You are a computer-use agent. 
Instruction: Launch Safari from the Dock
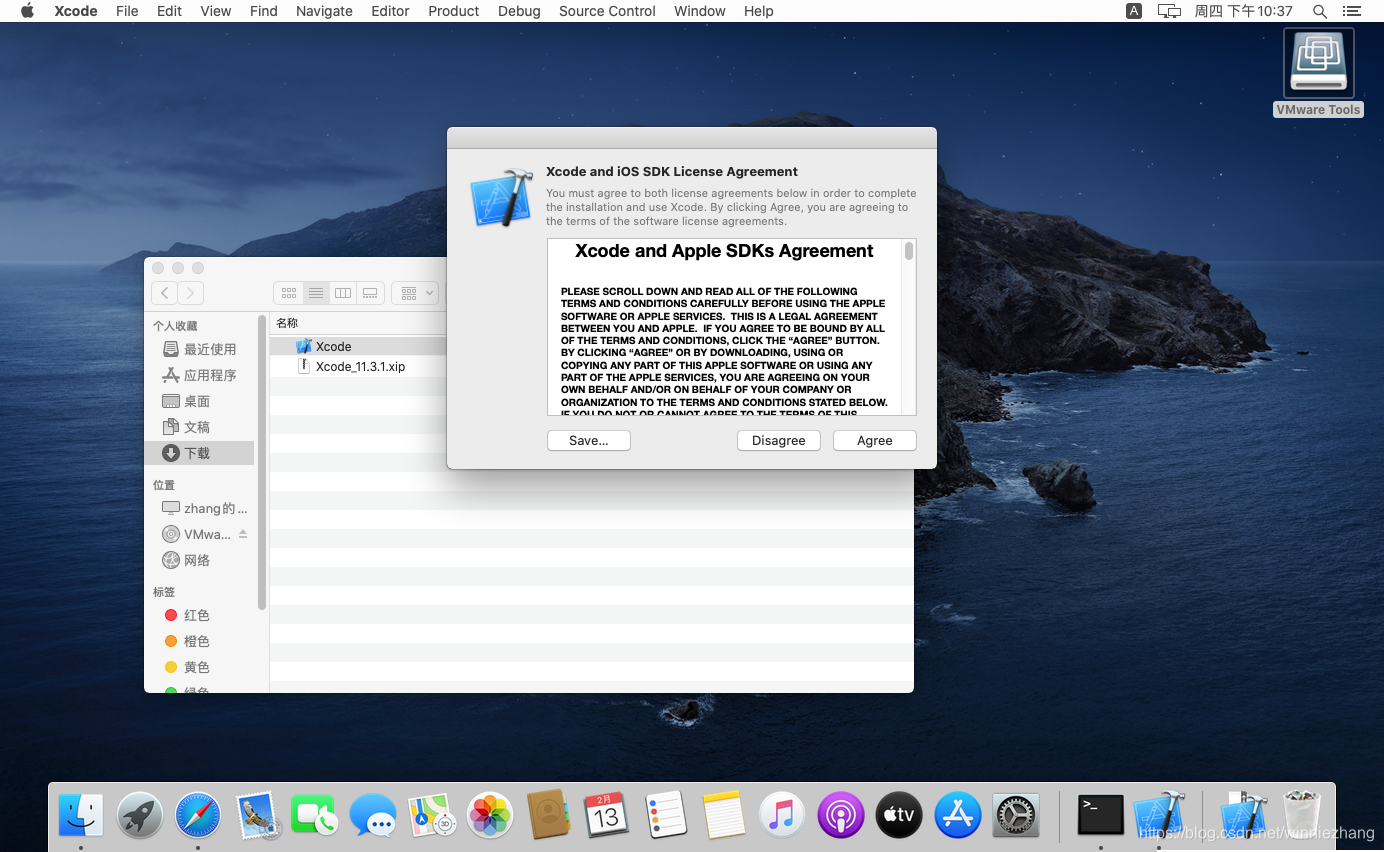coord(198,815)
